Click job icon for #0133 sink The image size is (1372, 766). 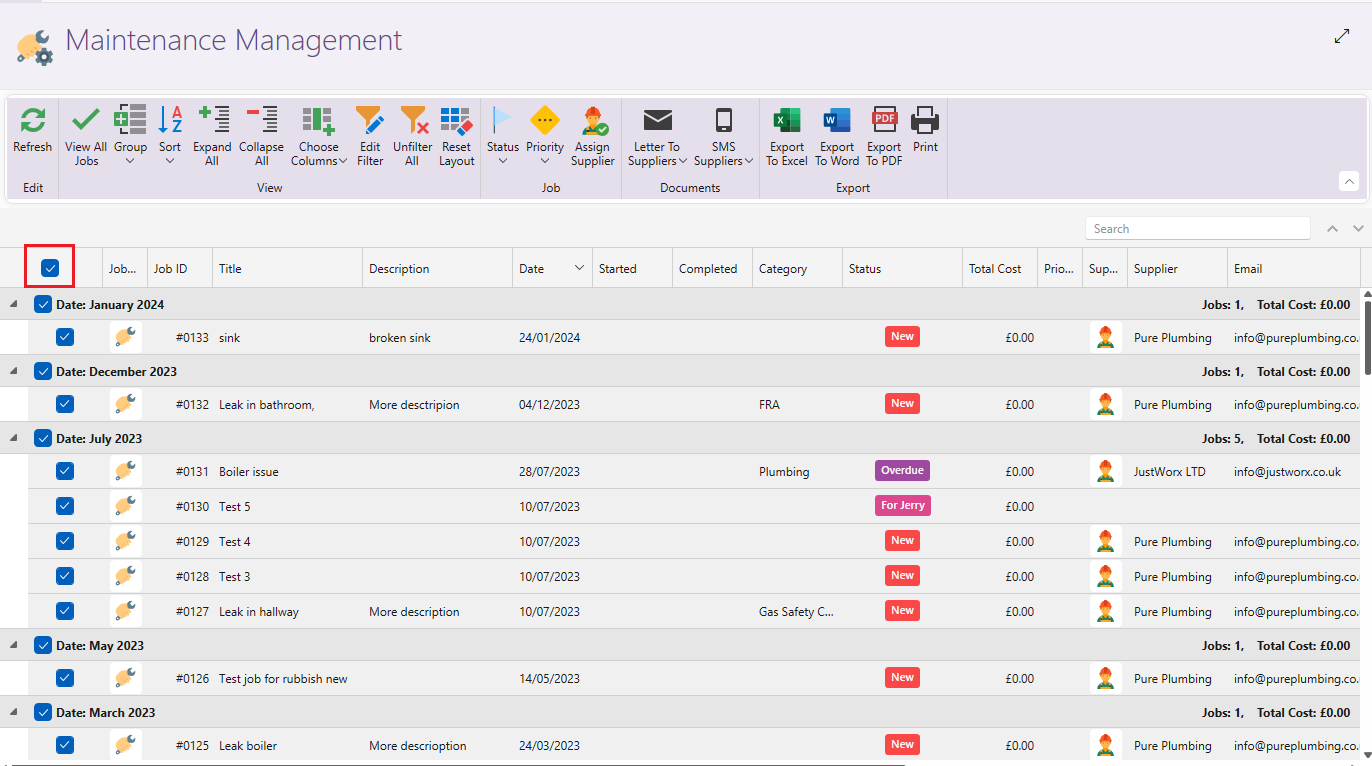pyautogui.click(x=125, y=337)
